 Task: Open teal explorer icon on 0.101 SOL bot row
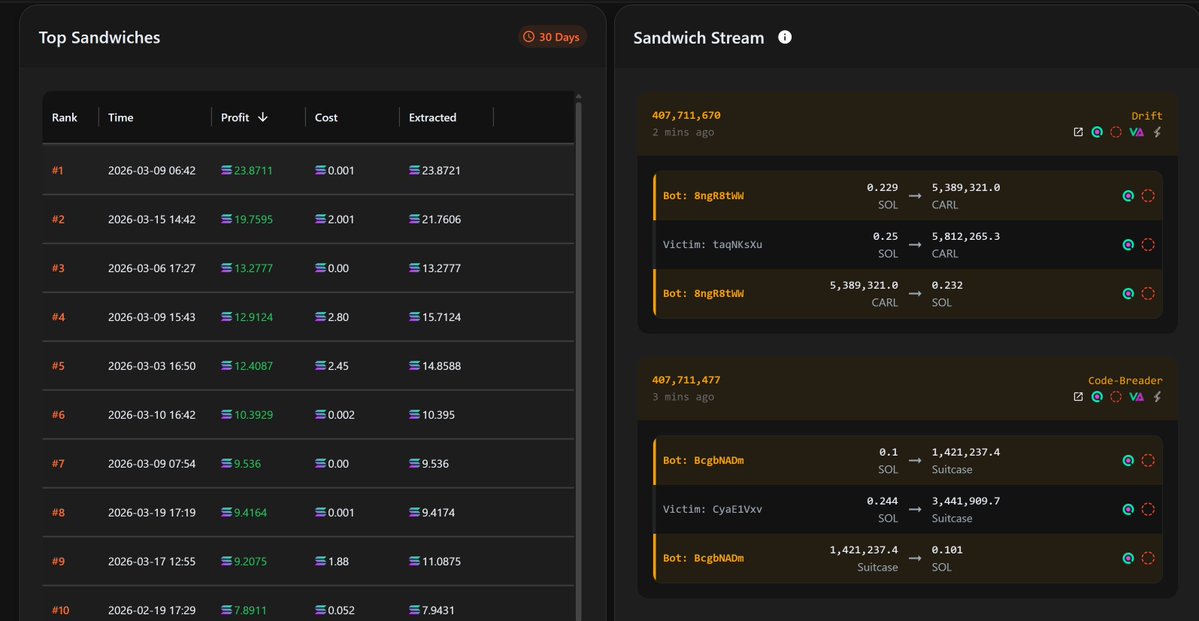pyautogui.click(x=1128, y=558)
